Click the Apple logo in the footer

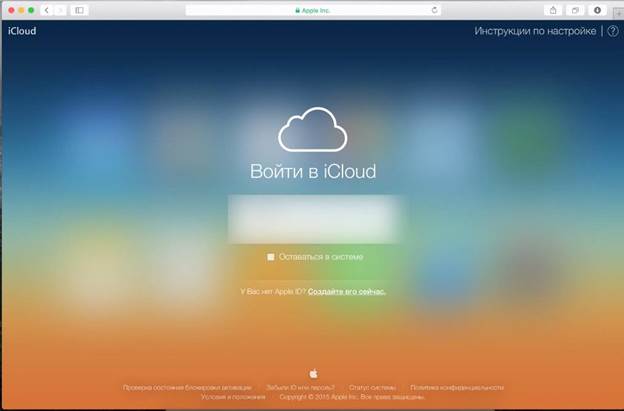[x=313, y=372]
